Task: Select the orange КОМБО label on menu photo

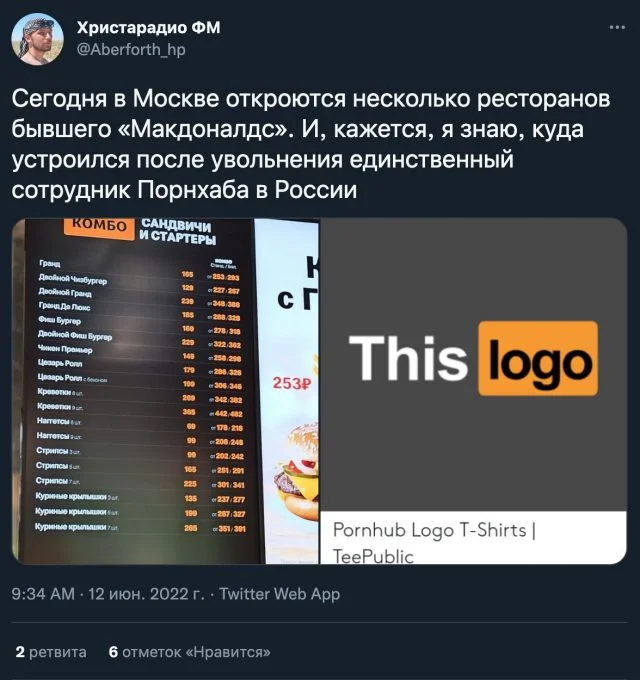Action: [99, 226]
